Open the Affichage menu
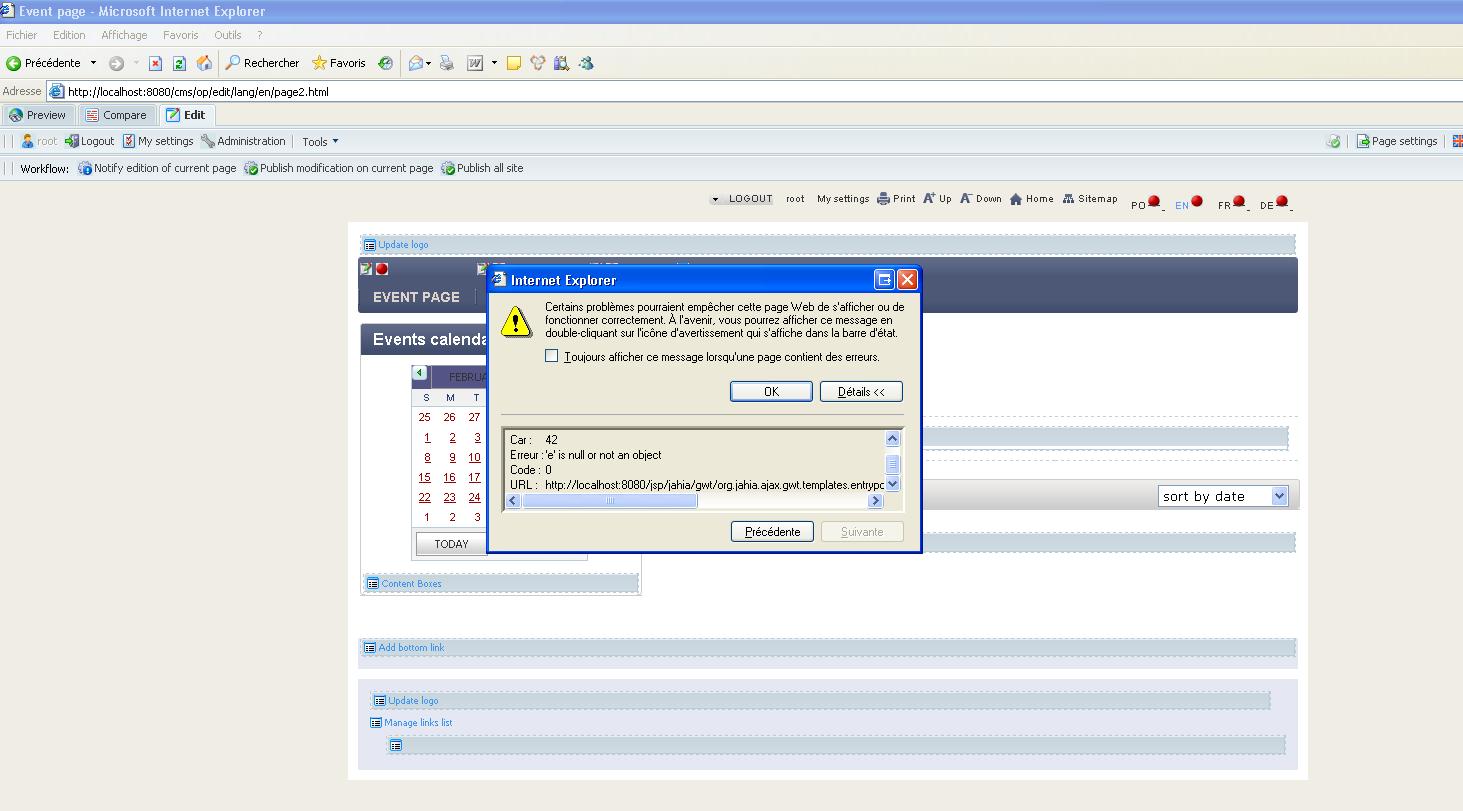The image size is (1463, 811). (124, 35)
